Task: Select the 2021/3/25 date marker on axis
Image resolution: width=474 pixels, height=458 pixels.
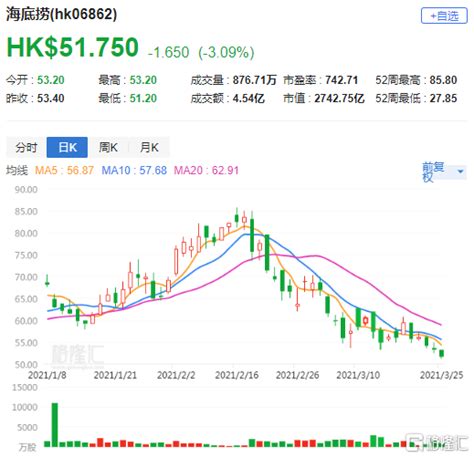Action: click(441, 375)
